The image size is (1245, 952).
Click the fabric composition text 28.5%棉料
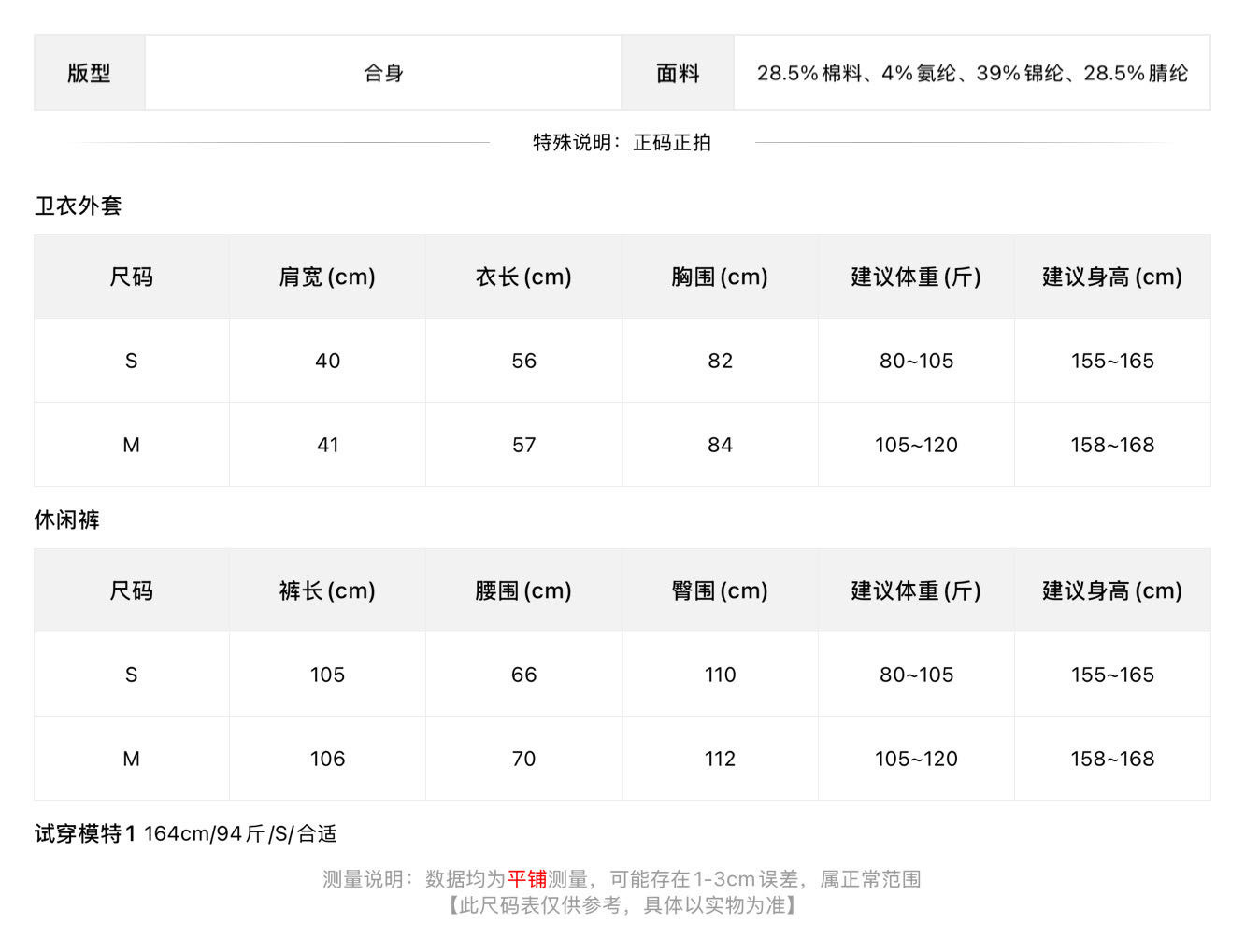tap(809, 73)
